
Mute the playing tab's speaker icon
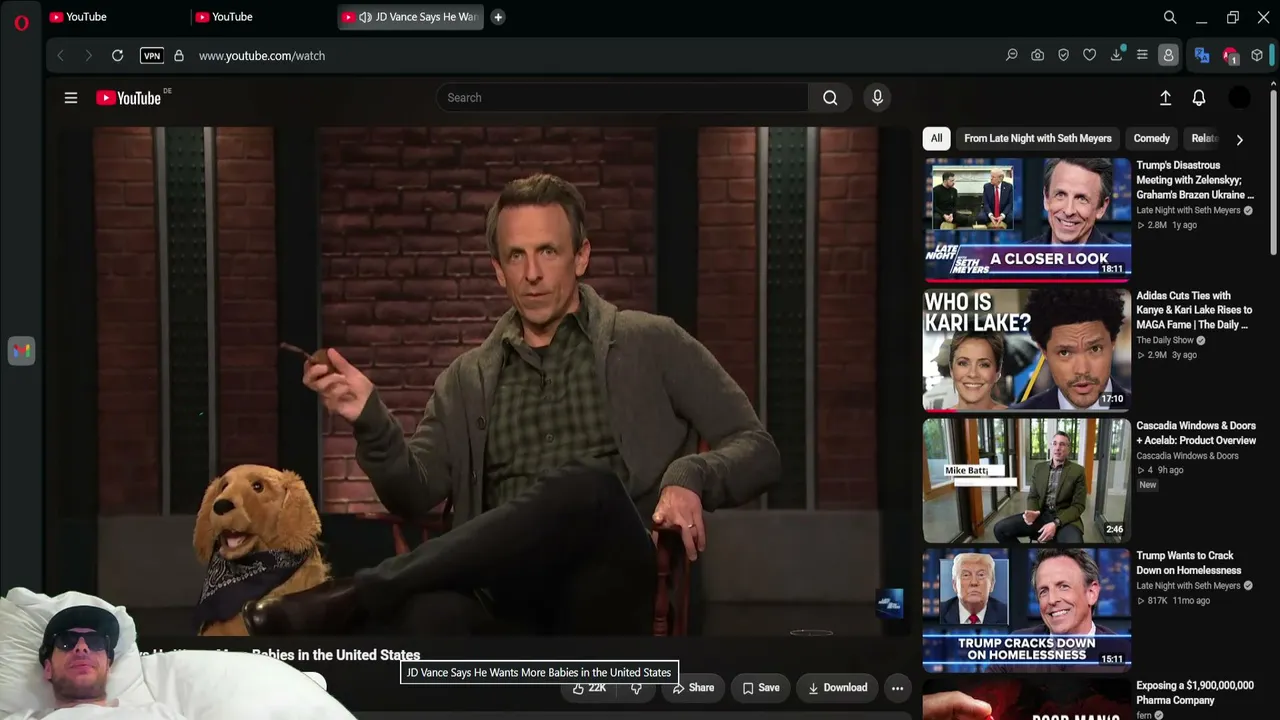[365, 17]
